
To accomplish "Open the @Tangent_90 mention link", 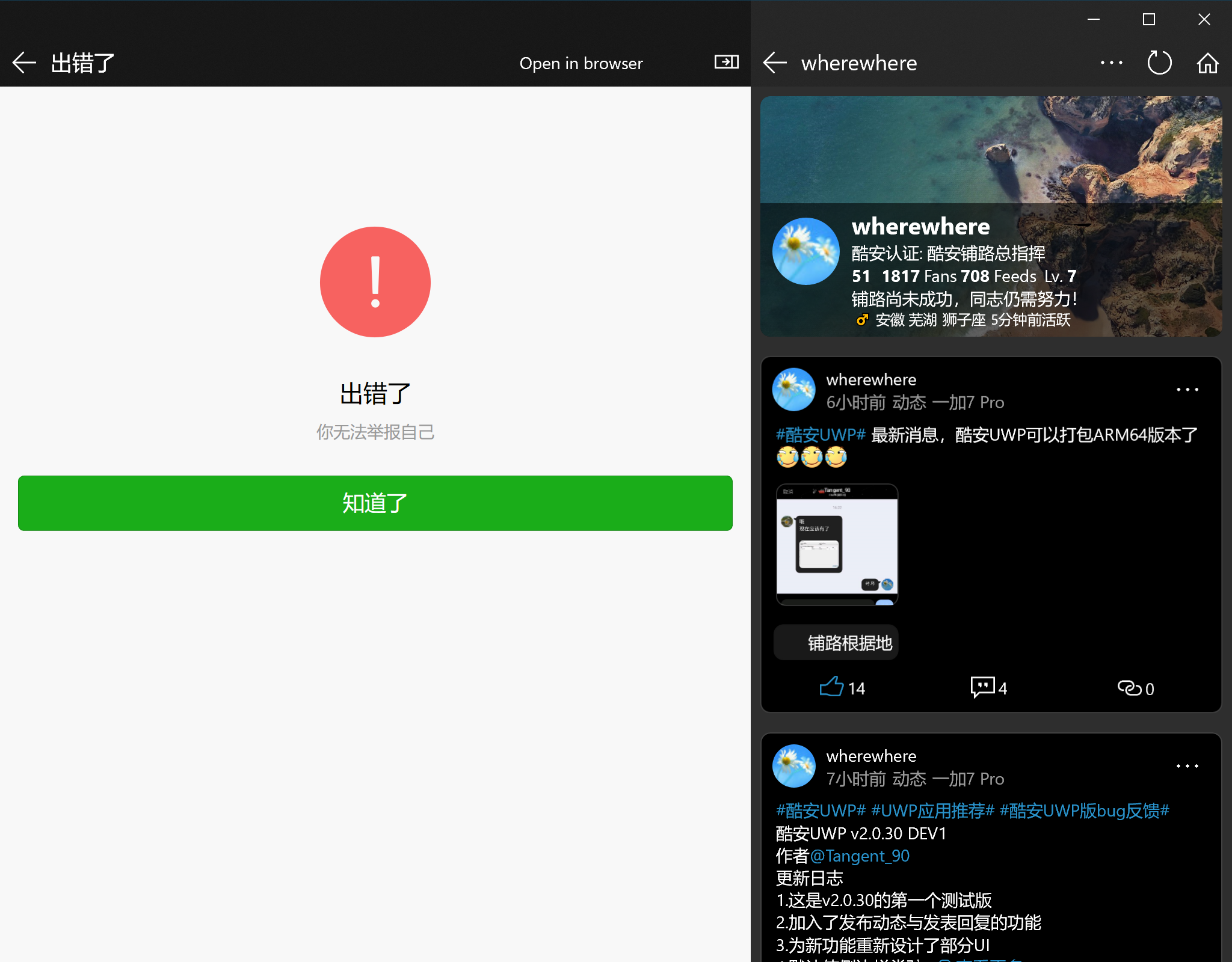I will [860, 856].
